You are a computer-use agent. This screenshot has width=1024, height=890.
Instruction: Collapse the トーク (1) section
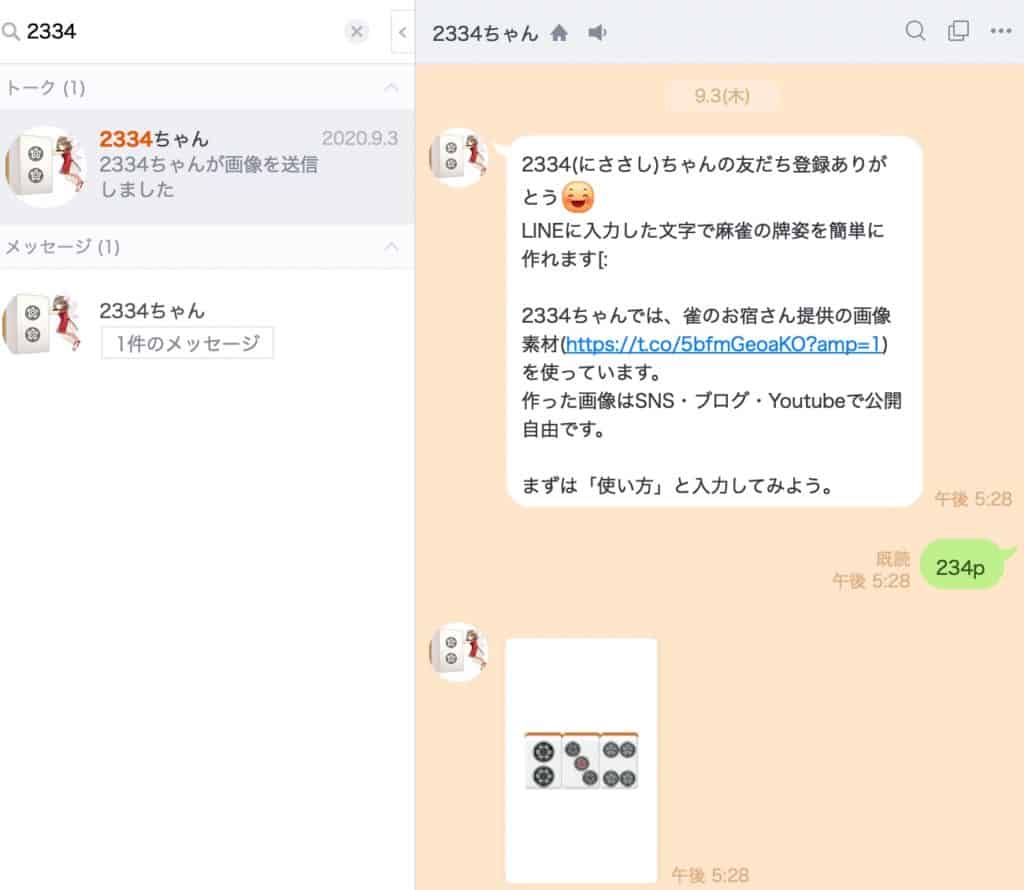(391, 87)
